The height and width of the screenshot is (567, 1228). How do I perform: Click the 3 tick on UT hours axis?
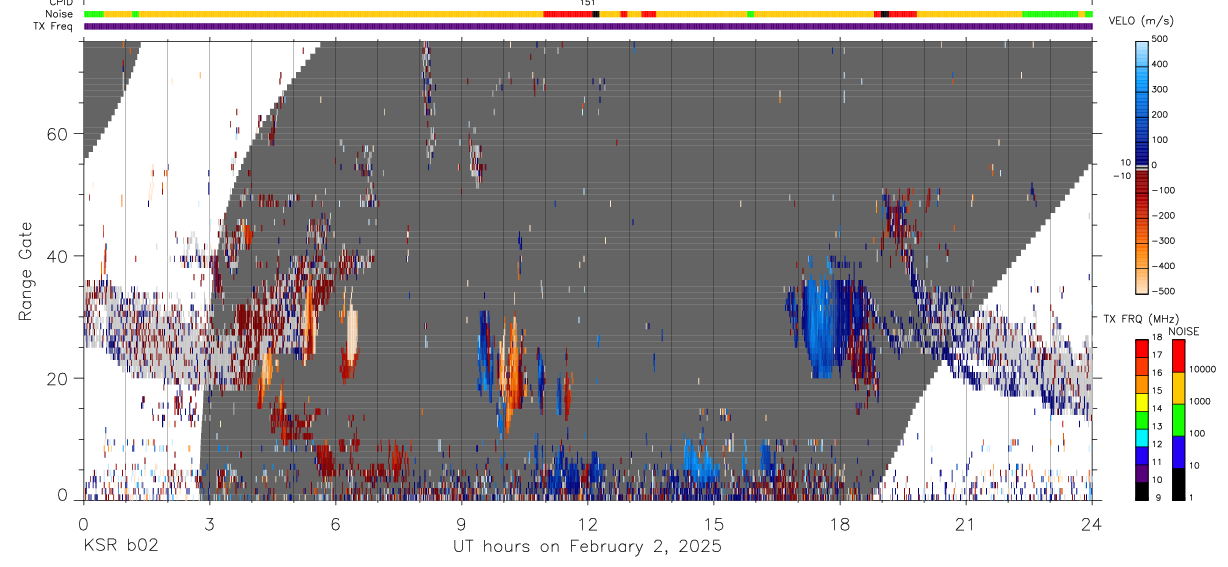point(209,524)
